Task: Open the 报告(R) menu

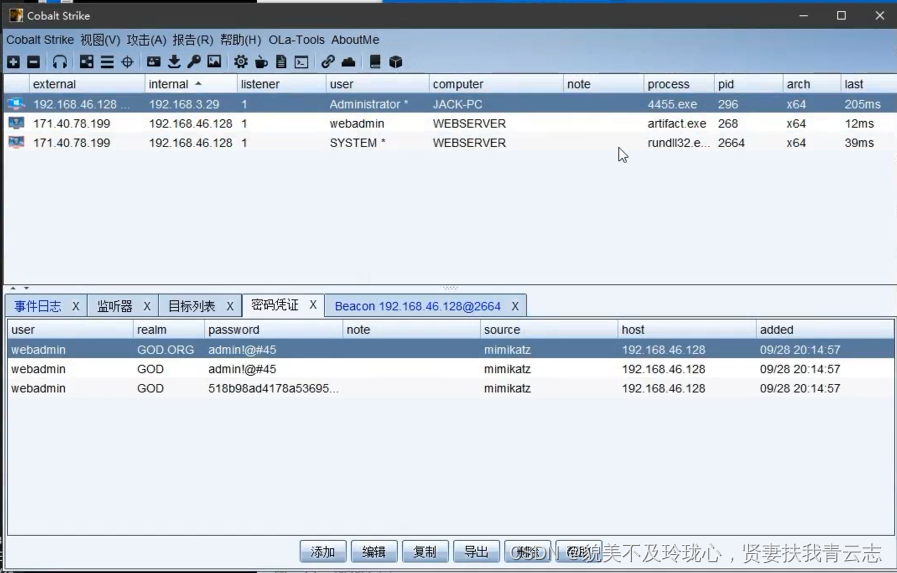Action: [x=193, y=40]
